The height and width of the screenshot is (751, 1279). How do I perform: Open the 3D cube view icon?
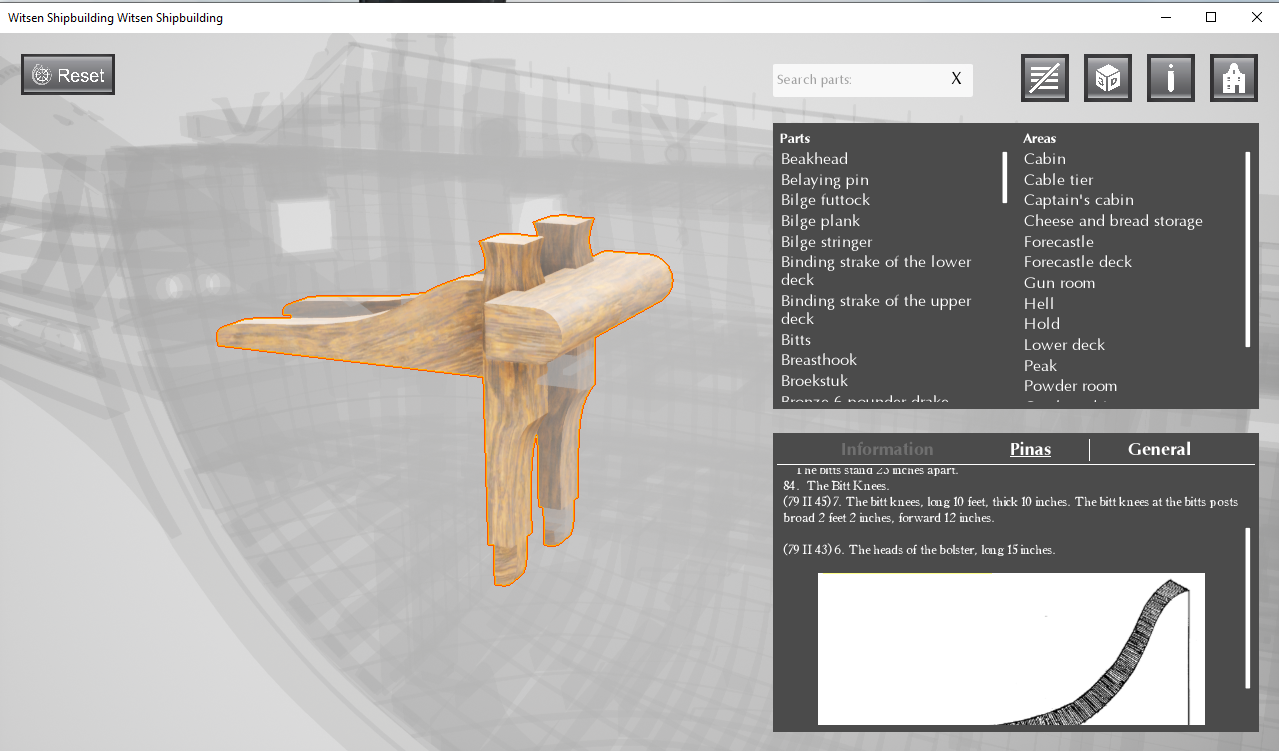coord(1108,78)
